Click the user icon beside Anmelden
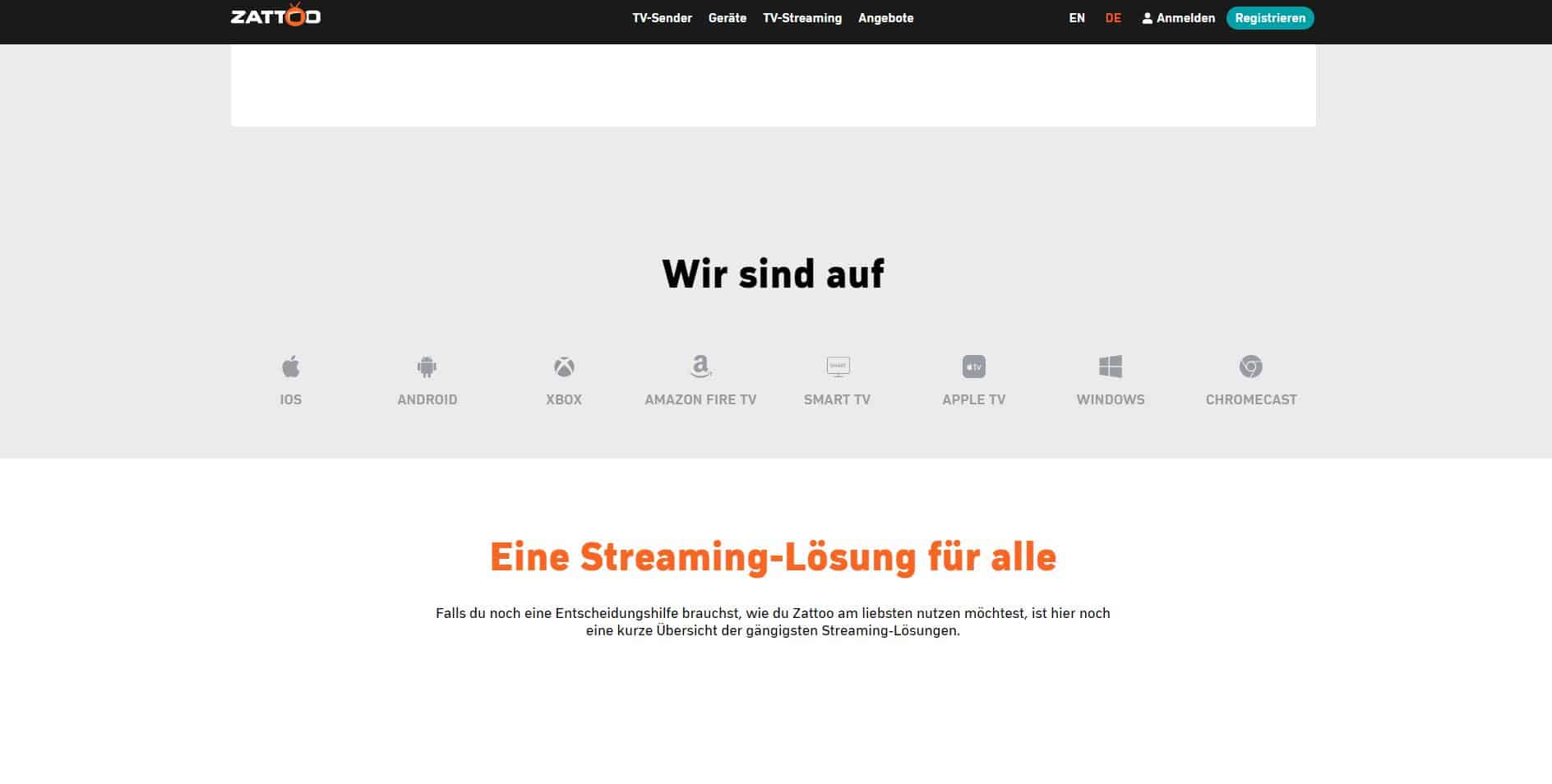 [x=1148, y=18]
